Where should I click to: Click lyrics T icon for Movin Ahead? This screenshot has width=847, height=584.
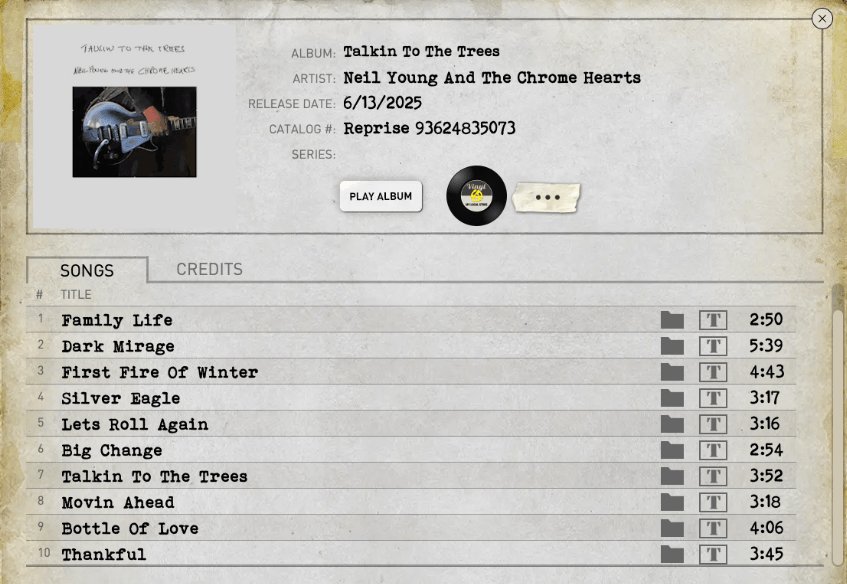(713, 502)
